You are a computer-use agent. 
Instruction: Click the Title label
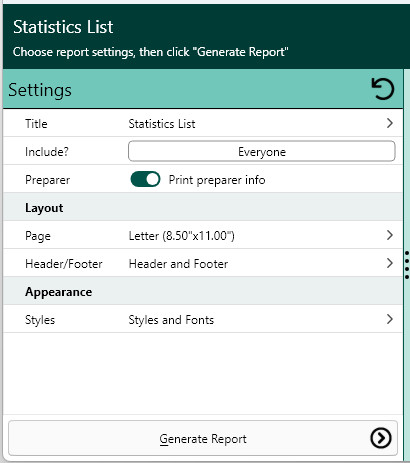pyautogui.click(x=36, y=124)
